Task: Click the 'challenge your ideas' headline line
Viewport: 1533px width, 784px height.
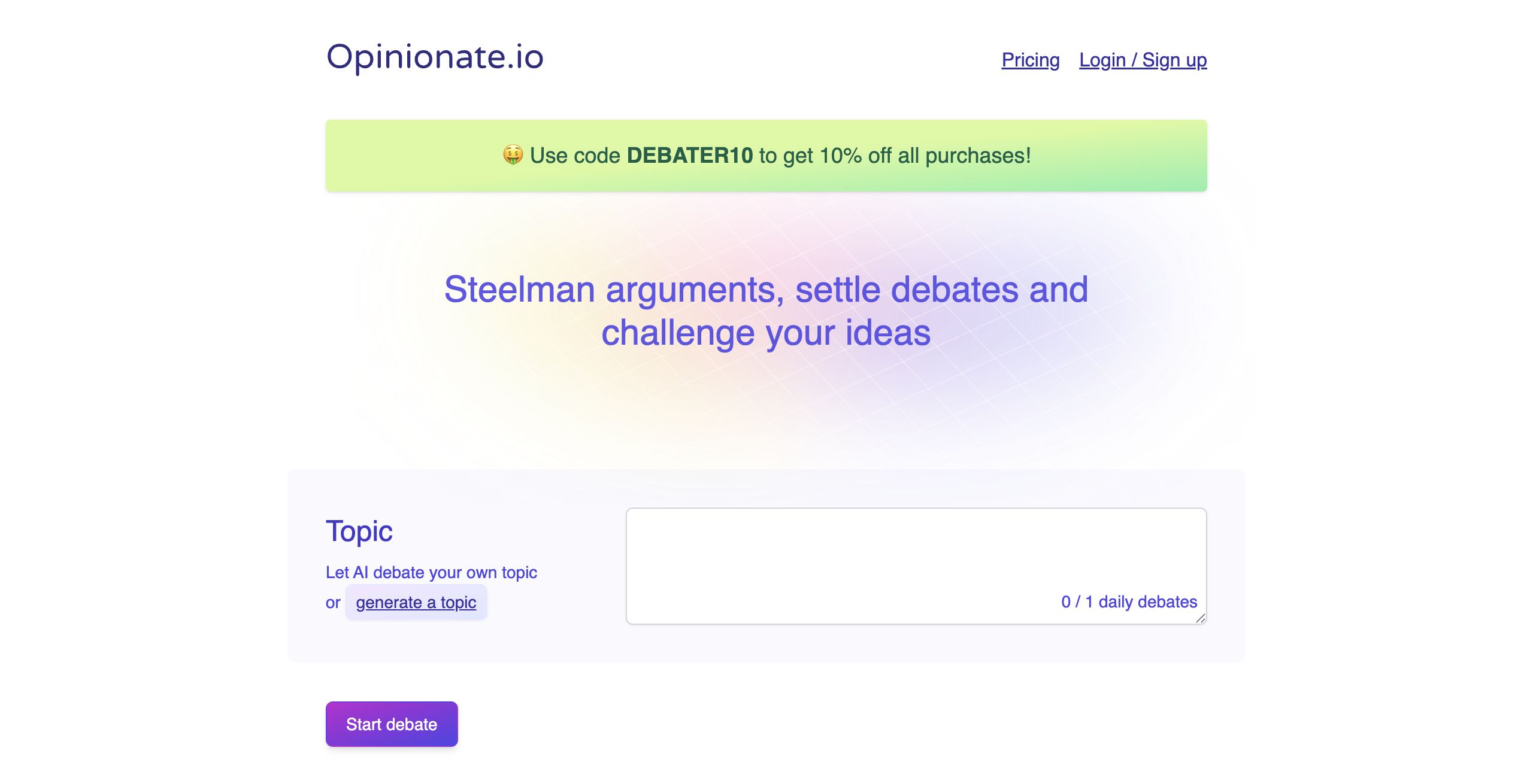Action: pyautogui.click(x=766, y=333)
